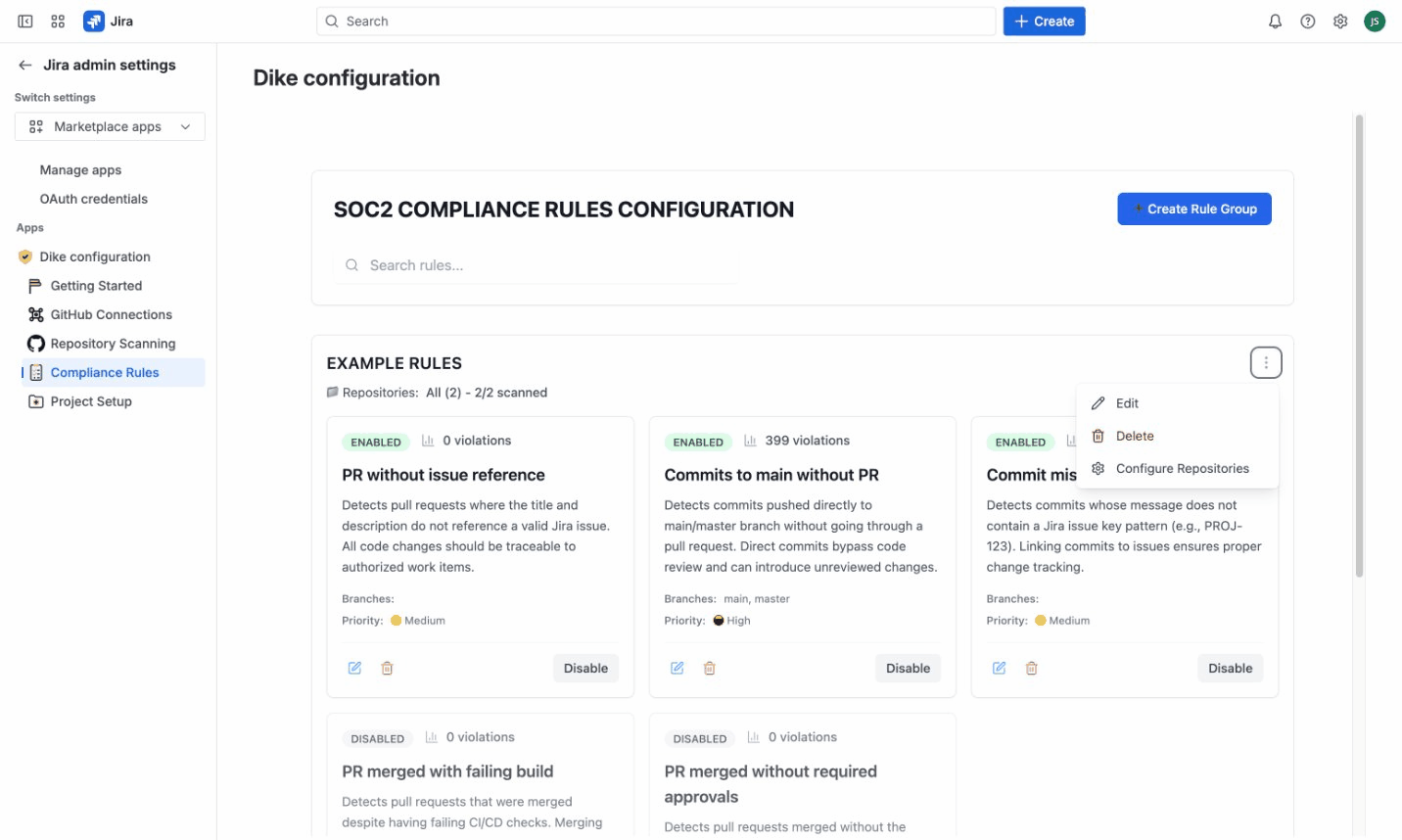
Task: Choose Delete in the rule group menu
Action: coord(1135,437)
